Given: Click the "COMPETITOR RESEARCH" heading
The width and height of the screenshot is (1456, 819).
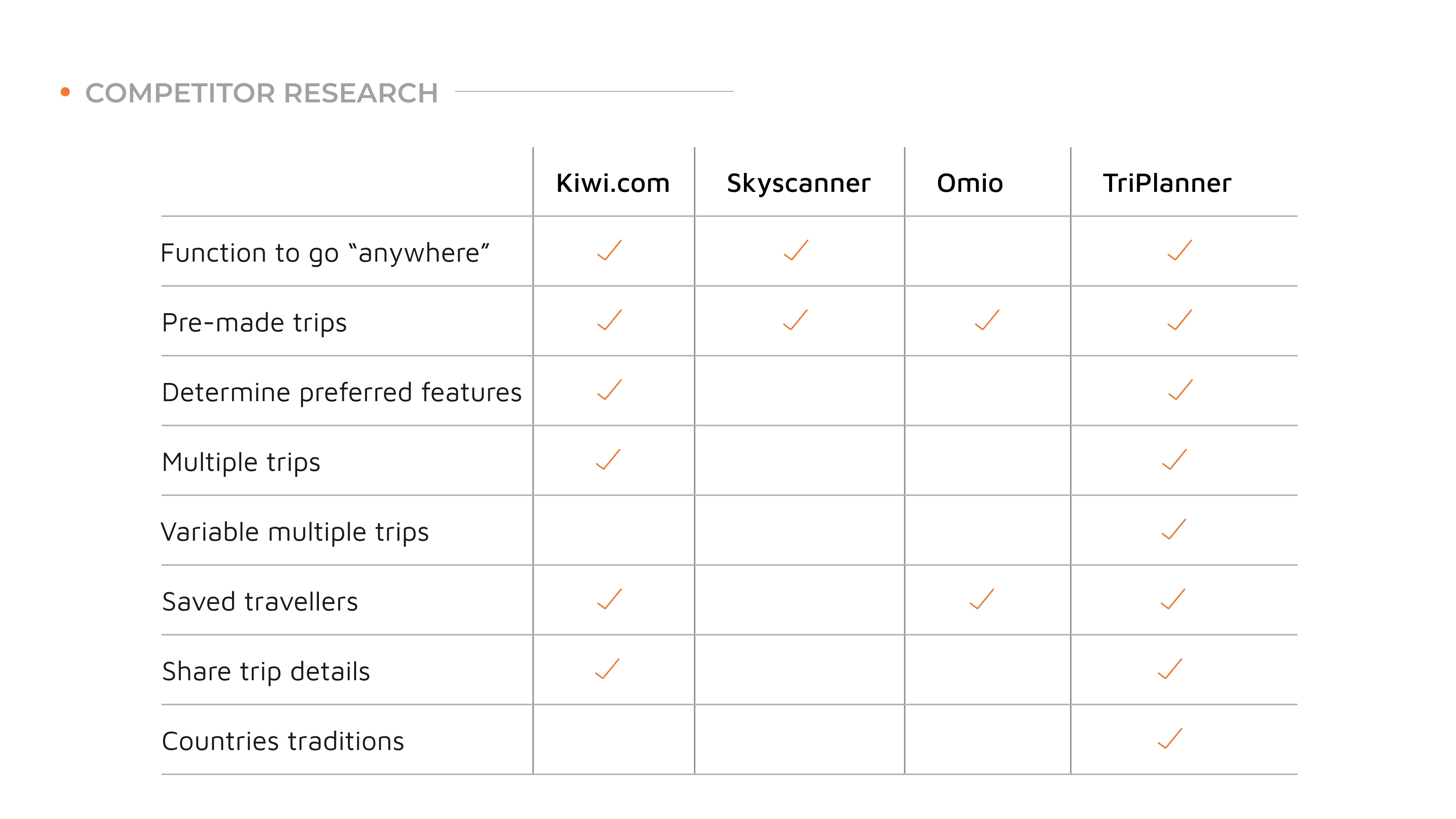Looking at the screenshot, I should pos(262,93).
